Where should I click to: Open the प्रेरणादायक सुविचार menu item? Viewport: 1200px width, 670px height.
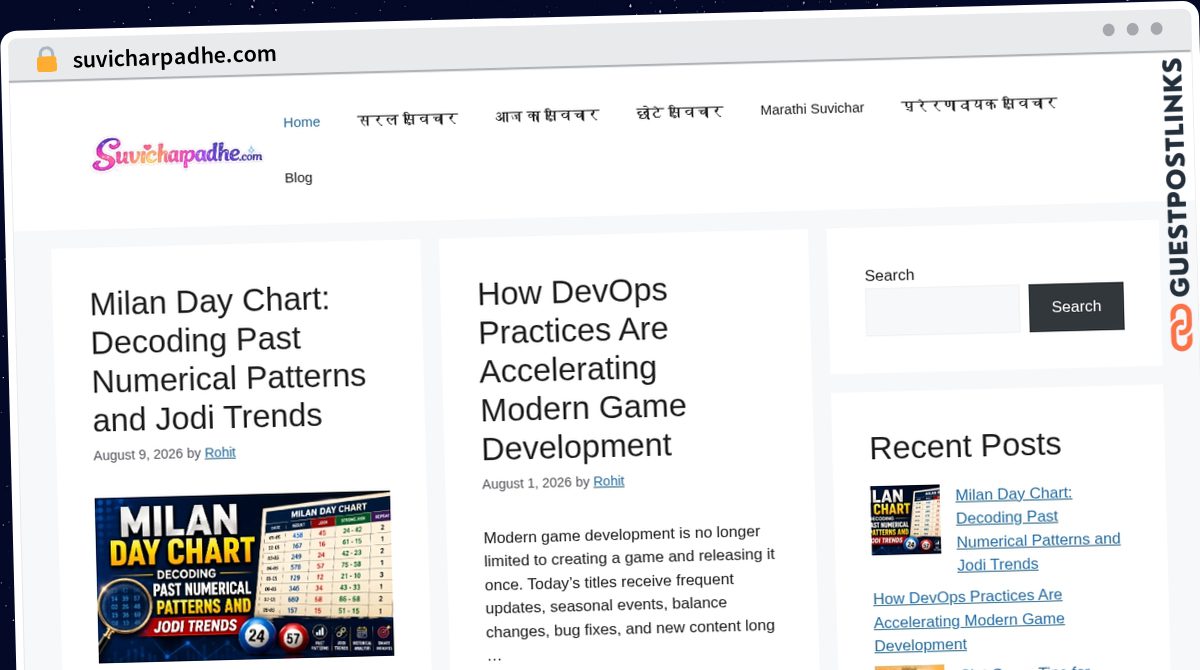979,104
